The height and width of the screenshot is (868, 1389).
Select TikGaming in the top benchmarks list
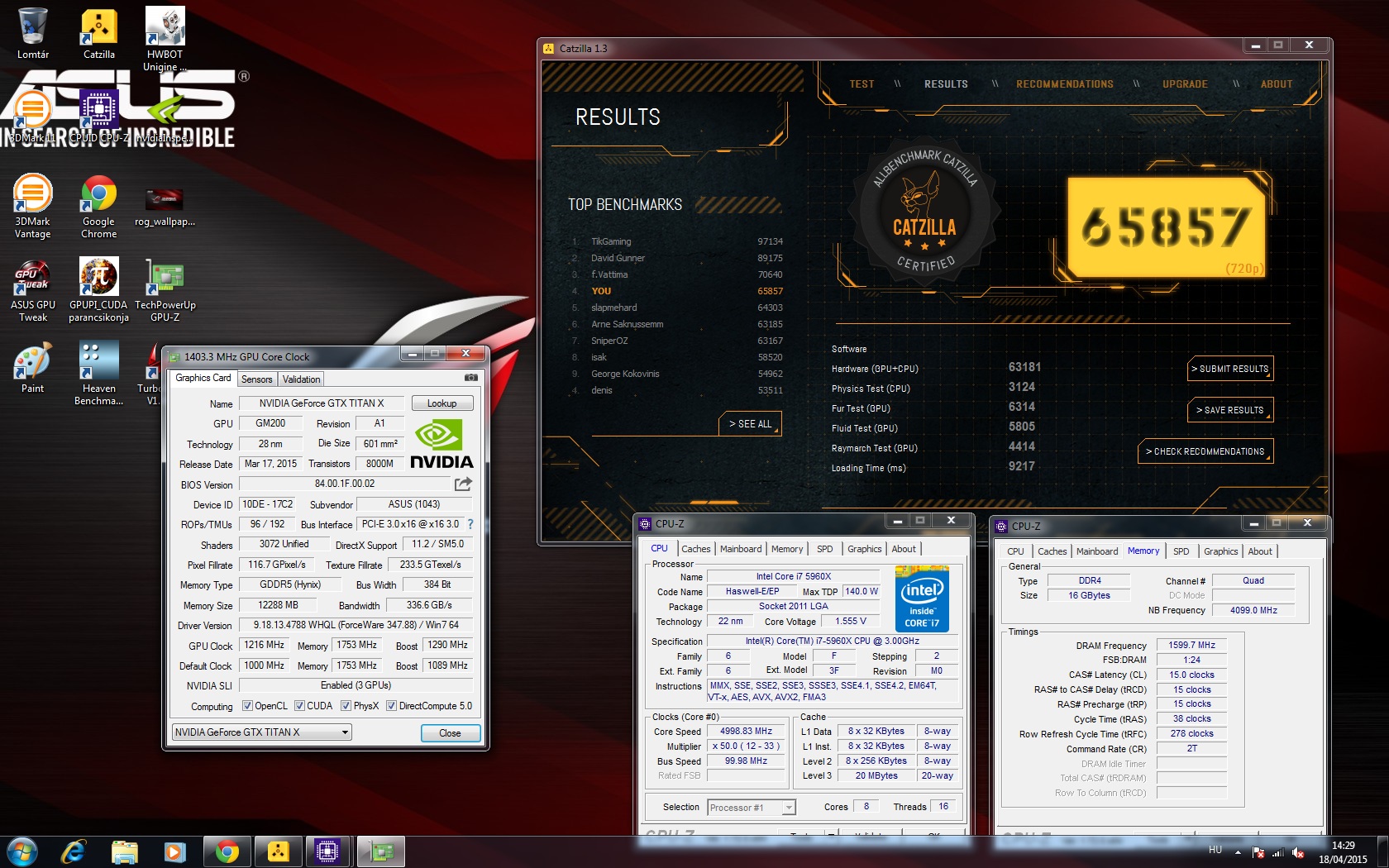pos(676,242)
